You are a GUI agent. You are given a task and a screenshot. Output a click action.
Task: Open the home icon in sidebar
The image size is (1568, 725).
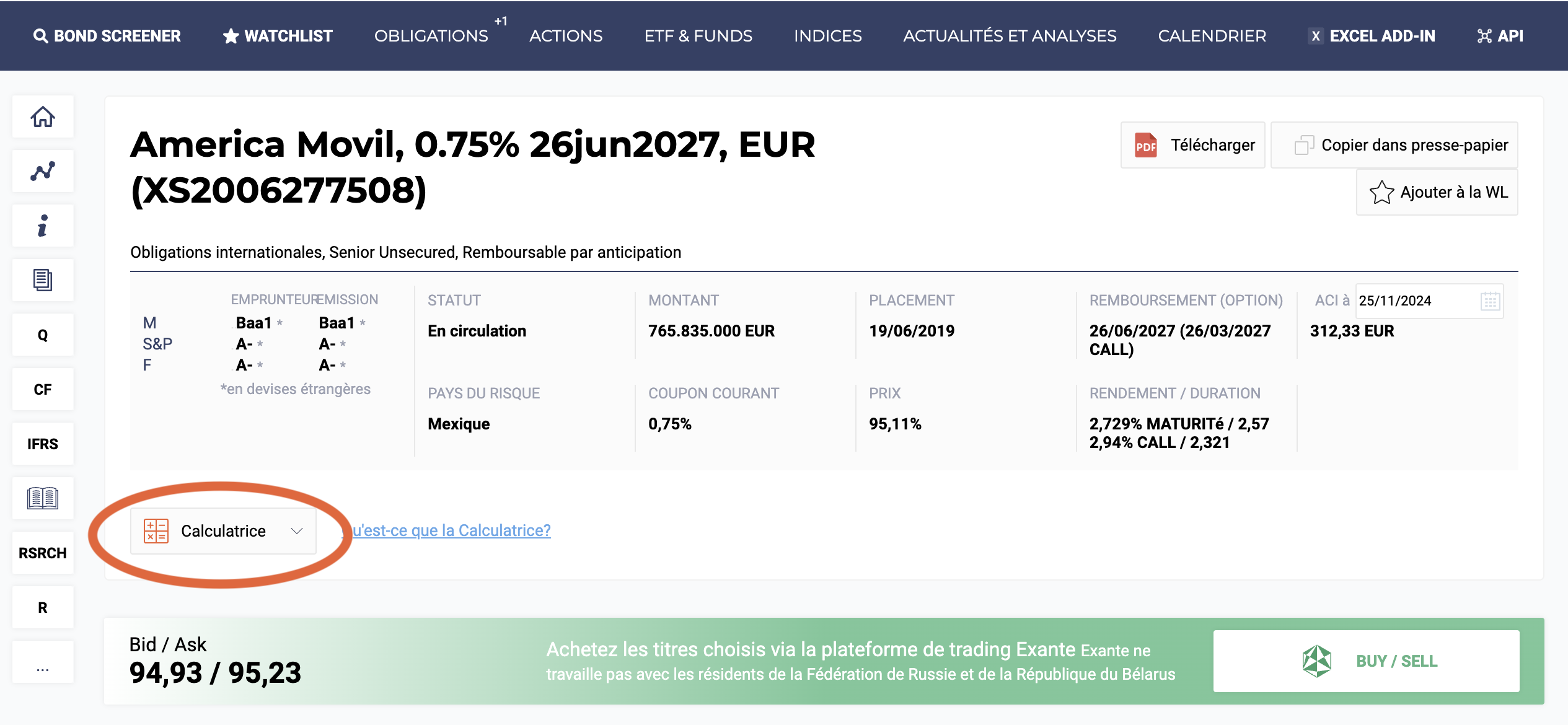(x=43, y=116)
